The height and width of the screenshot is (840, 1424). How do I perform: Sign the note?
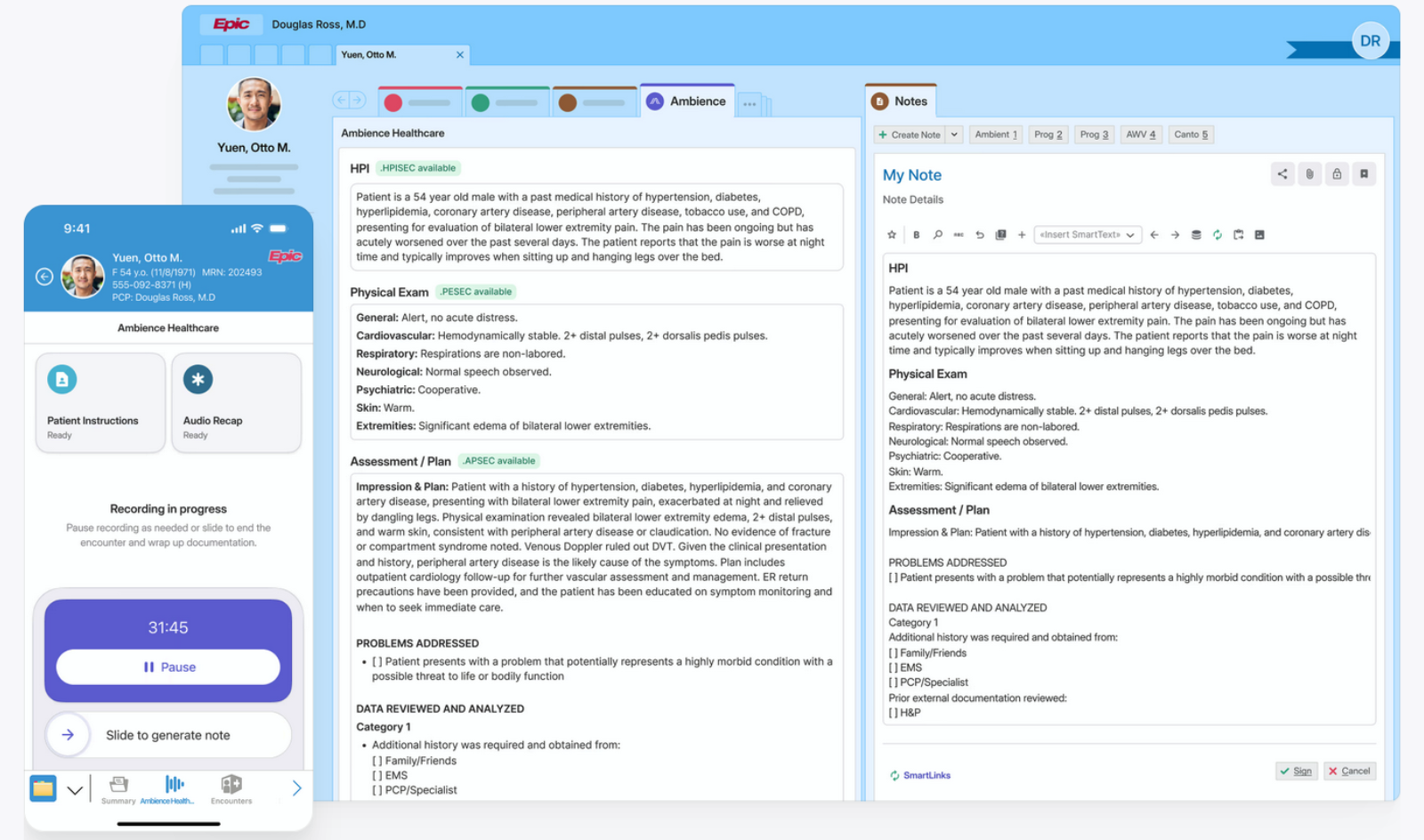[x=1296, y=771]
